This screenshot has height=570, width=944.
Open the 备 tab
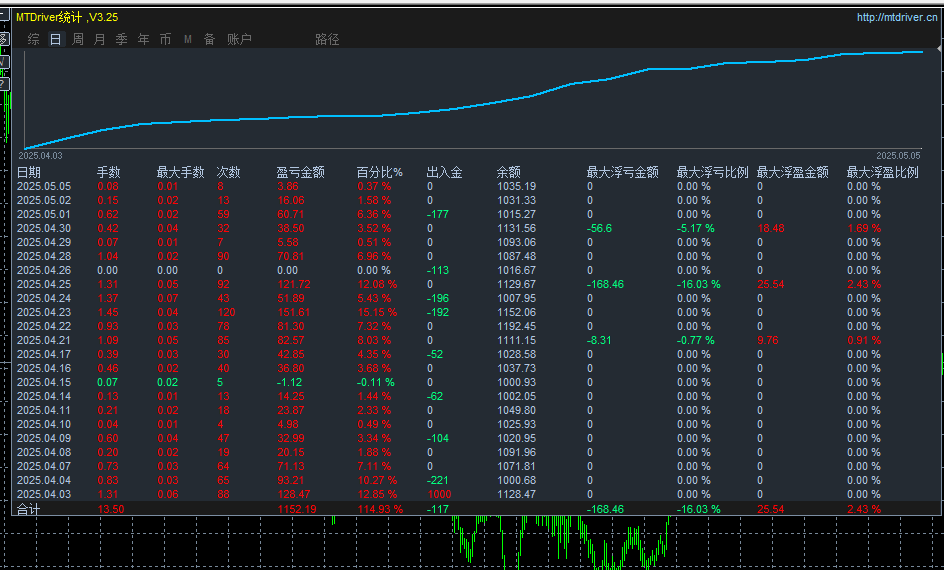tap(209, 40)
